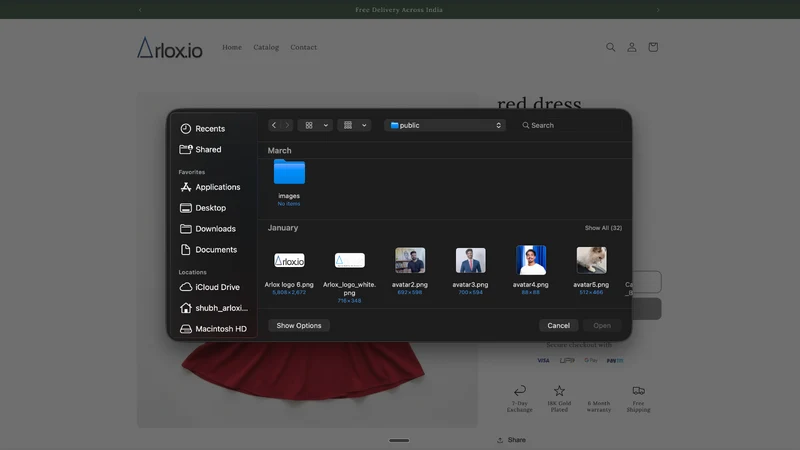Open the public folder path dropdown
Screen dimensions: 800x450
point(445,125)
